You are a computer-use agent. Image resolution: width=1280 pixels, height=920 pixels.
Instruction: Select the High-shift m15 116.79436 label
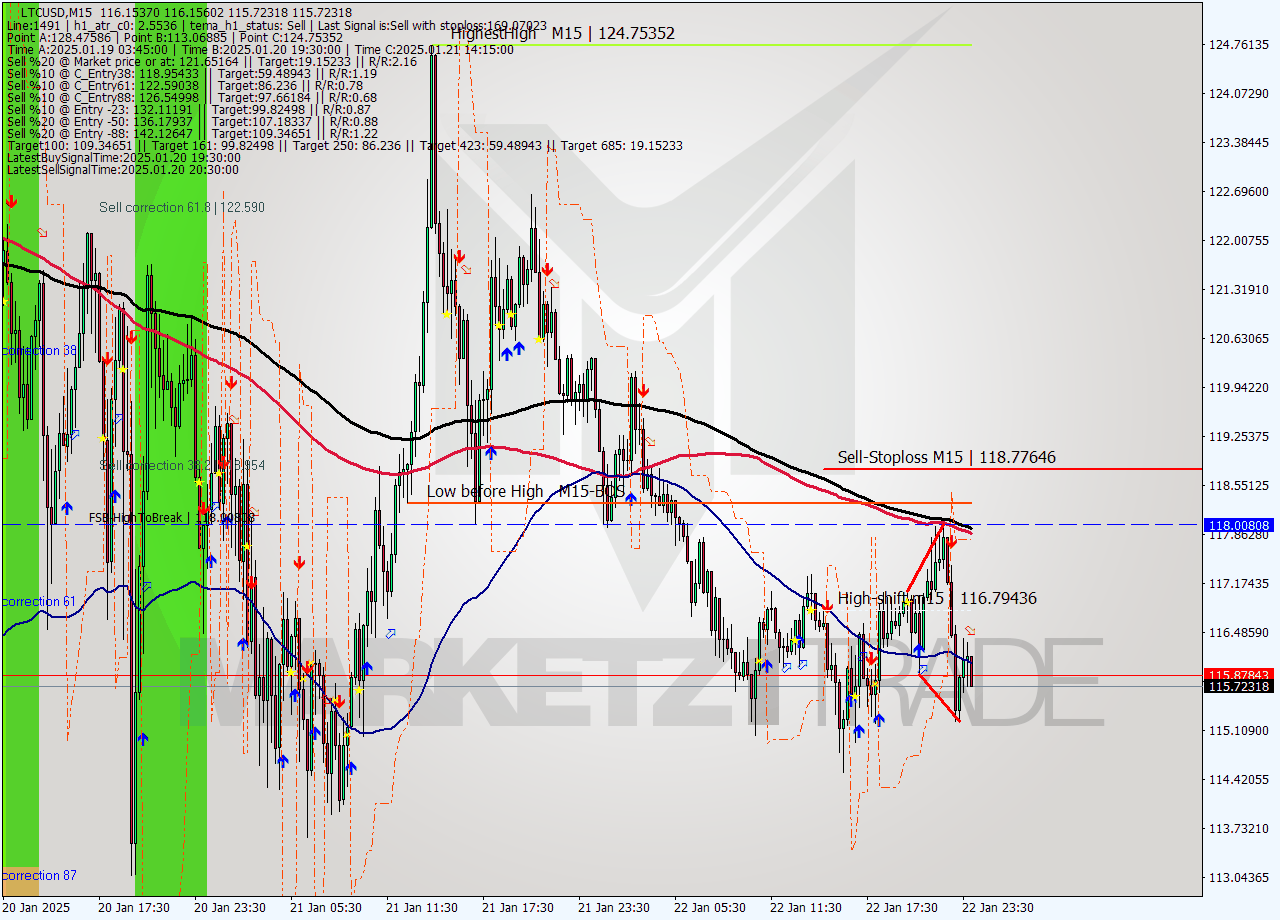point(937,598)
